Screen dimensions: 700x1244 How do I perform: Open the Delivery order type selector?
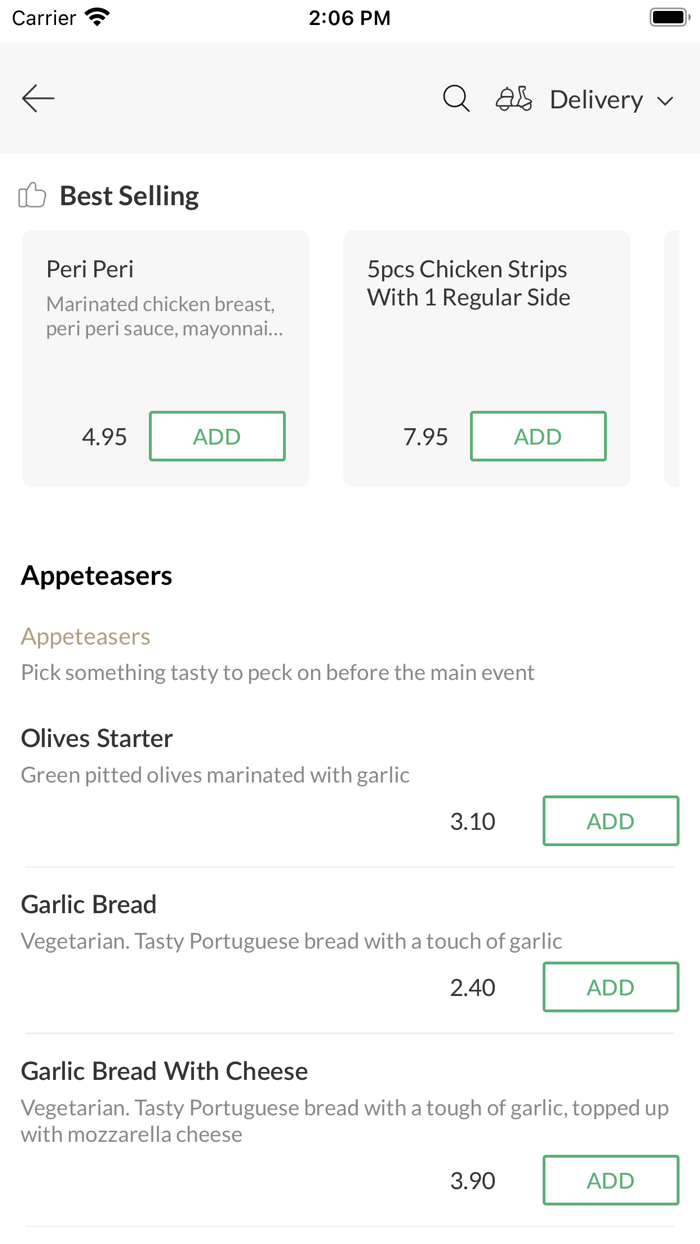point(596,99)
